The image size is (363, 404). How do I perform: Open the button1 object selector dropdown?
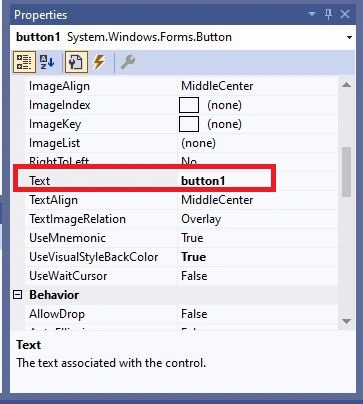coord(349,37)
